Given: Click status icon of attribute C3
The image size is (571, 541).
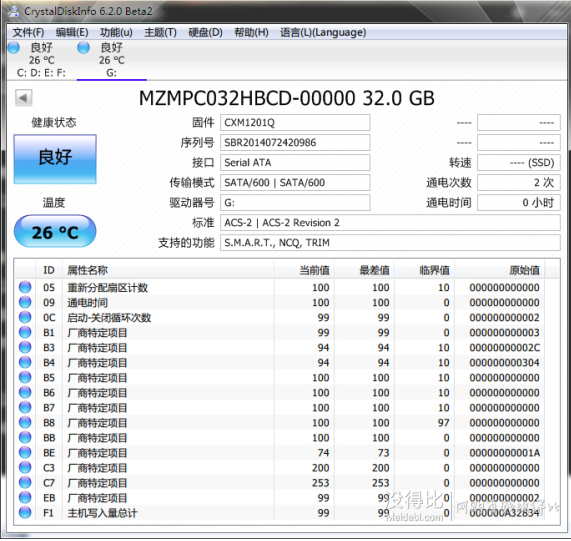Looking at the screenshot, I should pyautogui.click(x=25, y=467).
